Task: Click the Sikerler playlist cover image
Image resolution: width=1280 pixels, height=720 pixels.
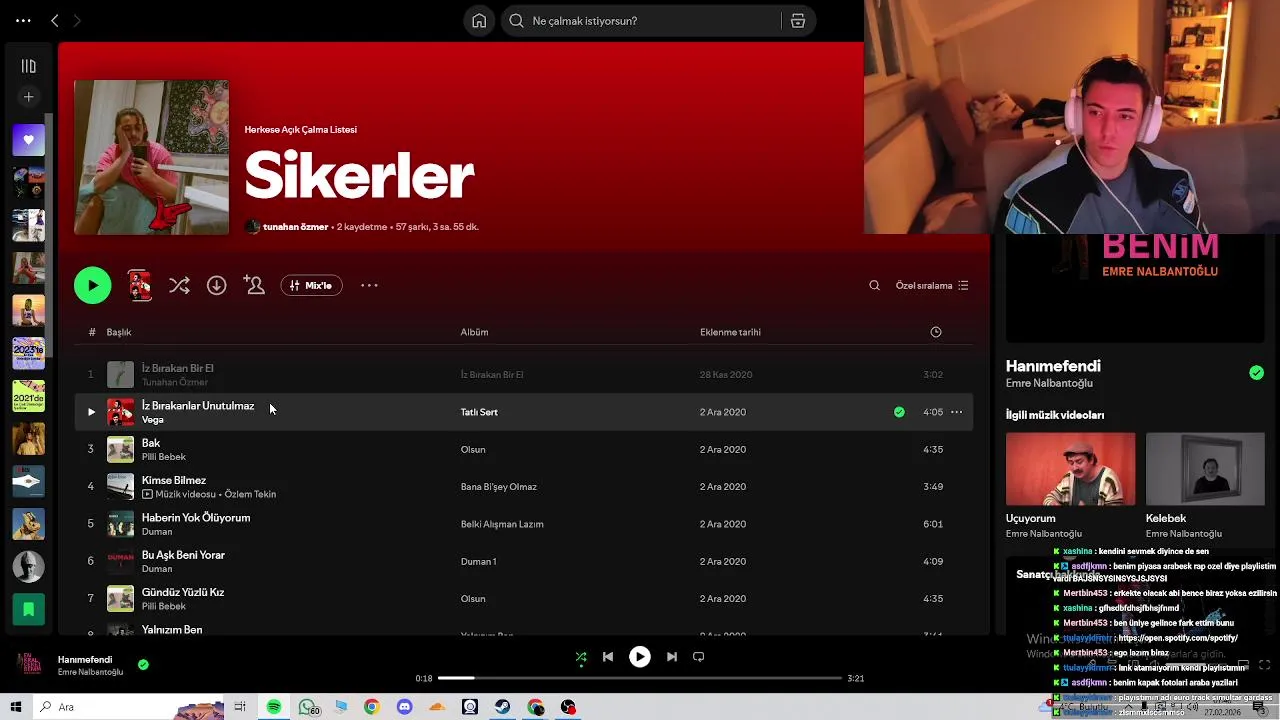Action: click(x=151, y=157)
